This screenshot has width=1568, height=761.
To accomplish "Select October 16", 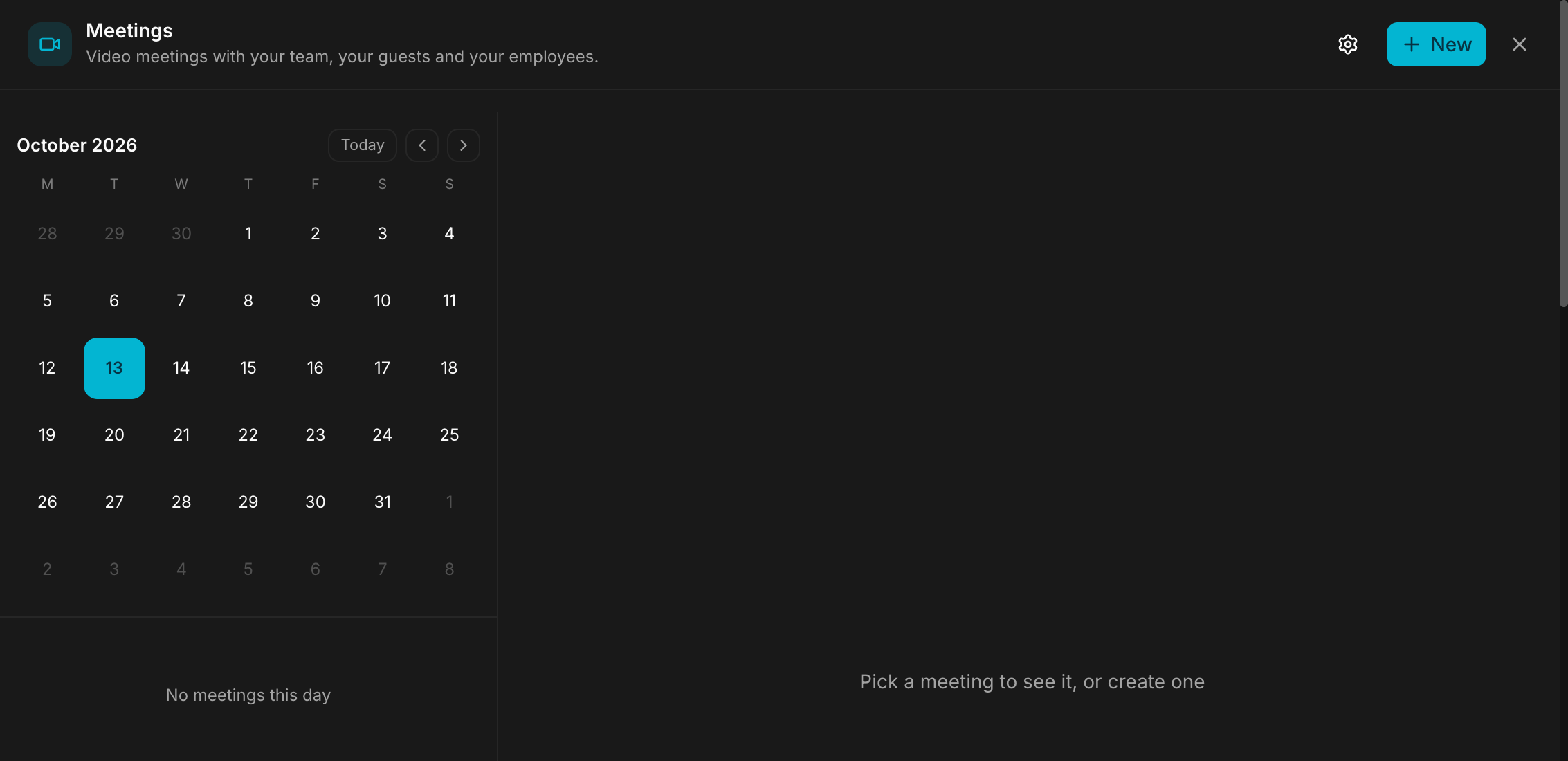I will coord(316,368).
